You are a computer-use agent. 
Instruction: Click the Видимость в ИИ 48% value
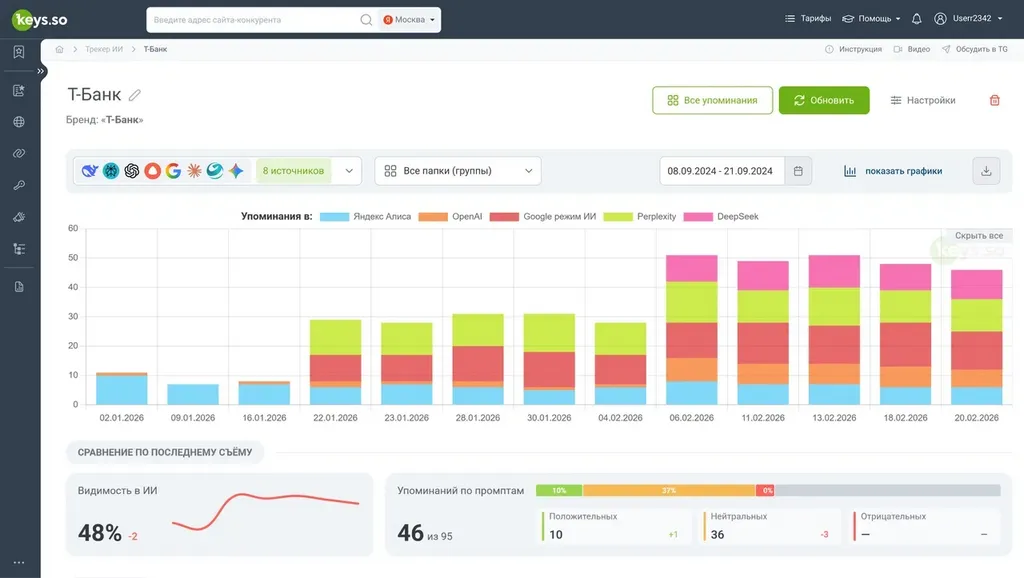100,533
